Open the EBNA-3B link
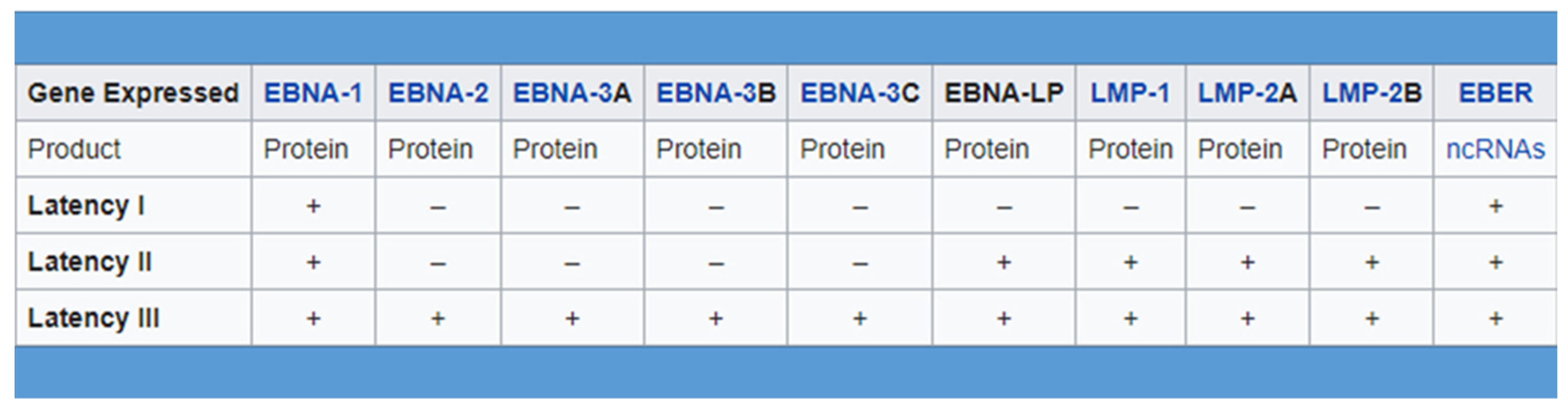 pos(716,93)
